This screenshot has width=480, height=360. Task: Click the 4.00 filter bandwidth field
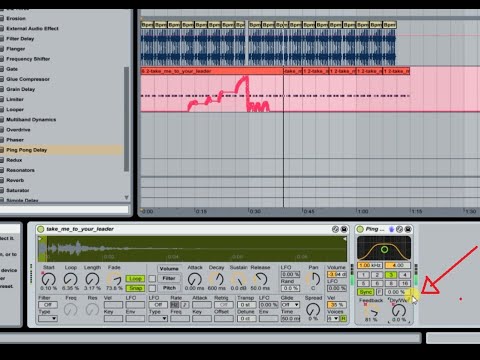pyautogui.click(x=398, y=265)
